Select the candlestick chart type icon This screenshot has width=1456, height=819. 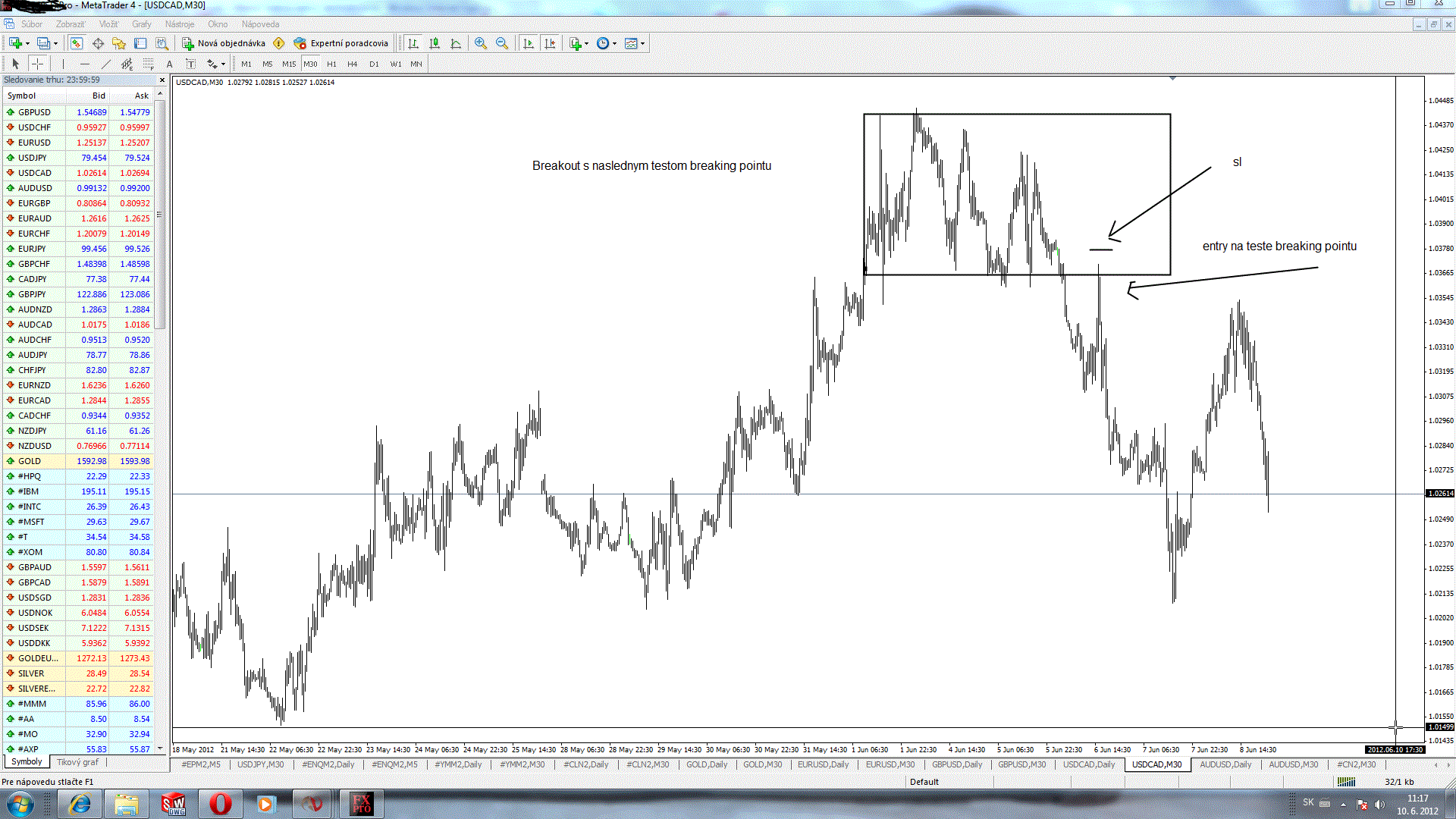coord(435,43)
